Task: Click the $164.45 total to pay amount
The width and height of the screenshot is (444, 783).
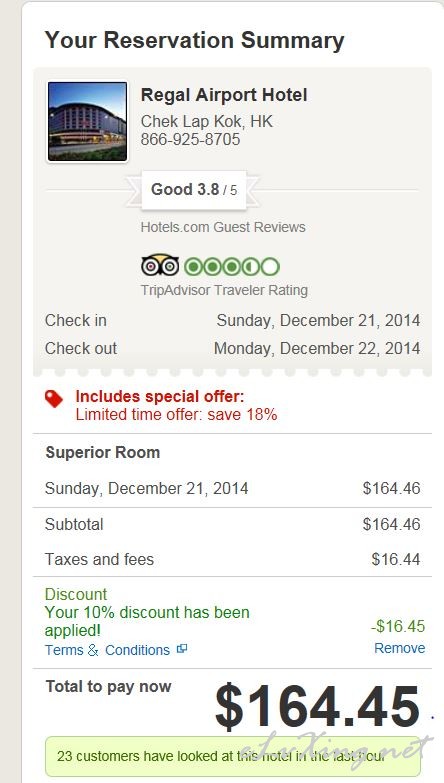Action: click(317, 707)
